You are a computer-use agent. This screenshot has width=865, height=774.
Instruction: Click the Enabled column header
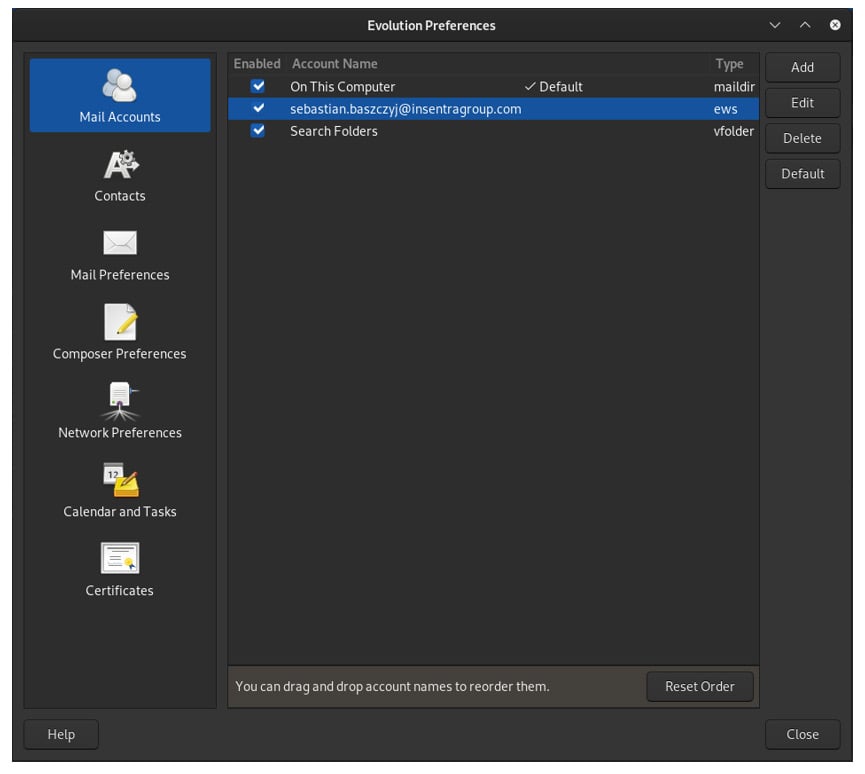point(257,64)
